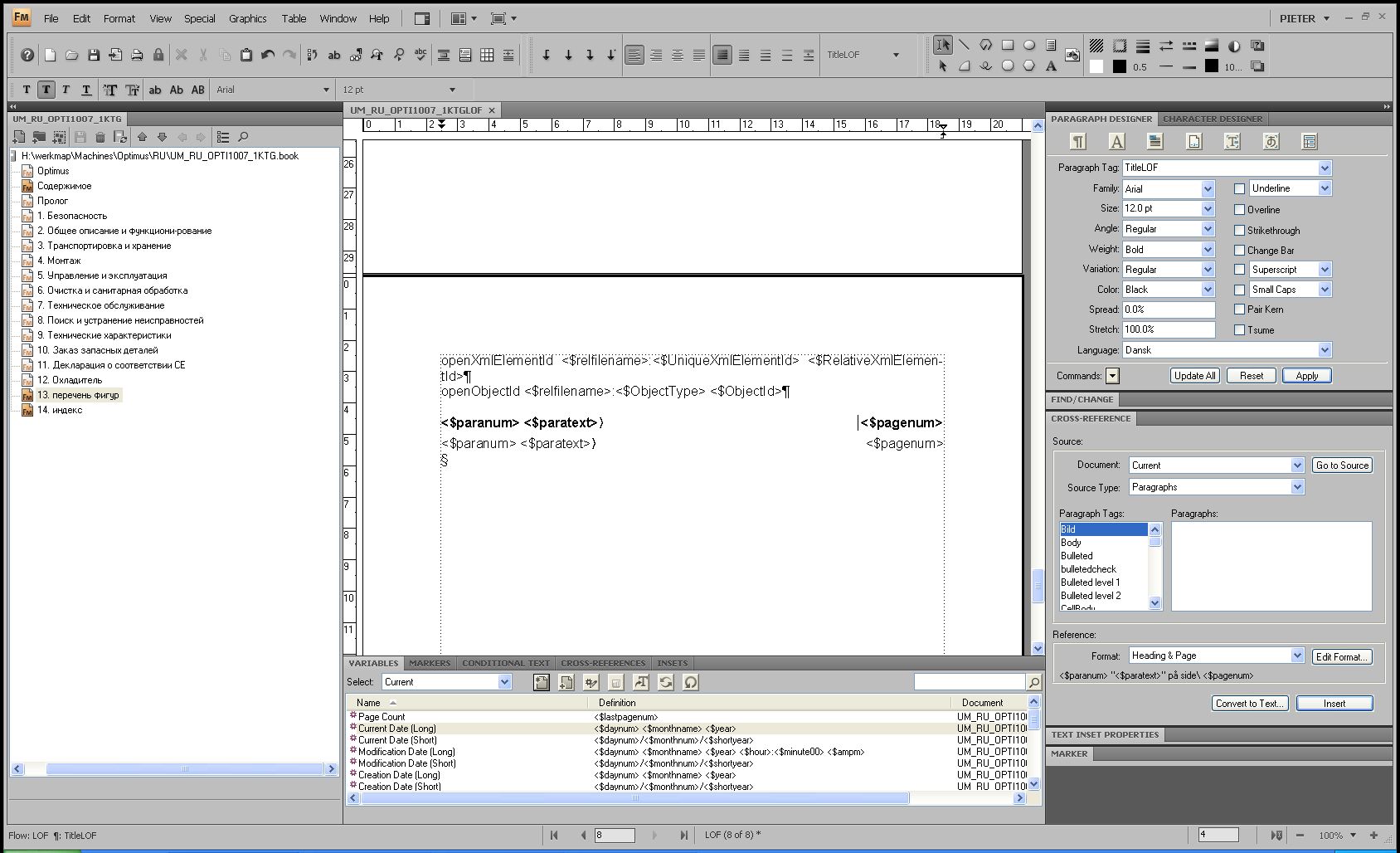Open the Special menu

(199, 18)
